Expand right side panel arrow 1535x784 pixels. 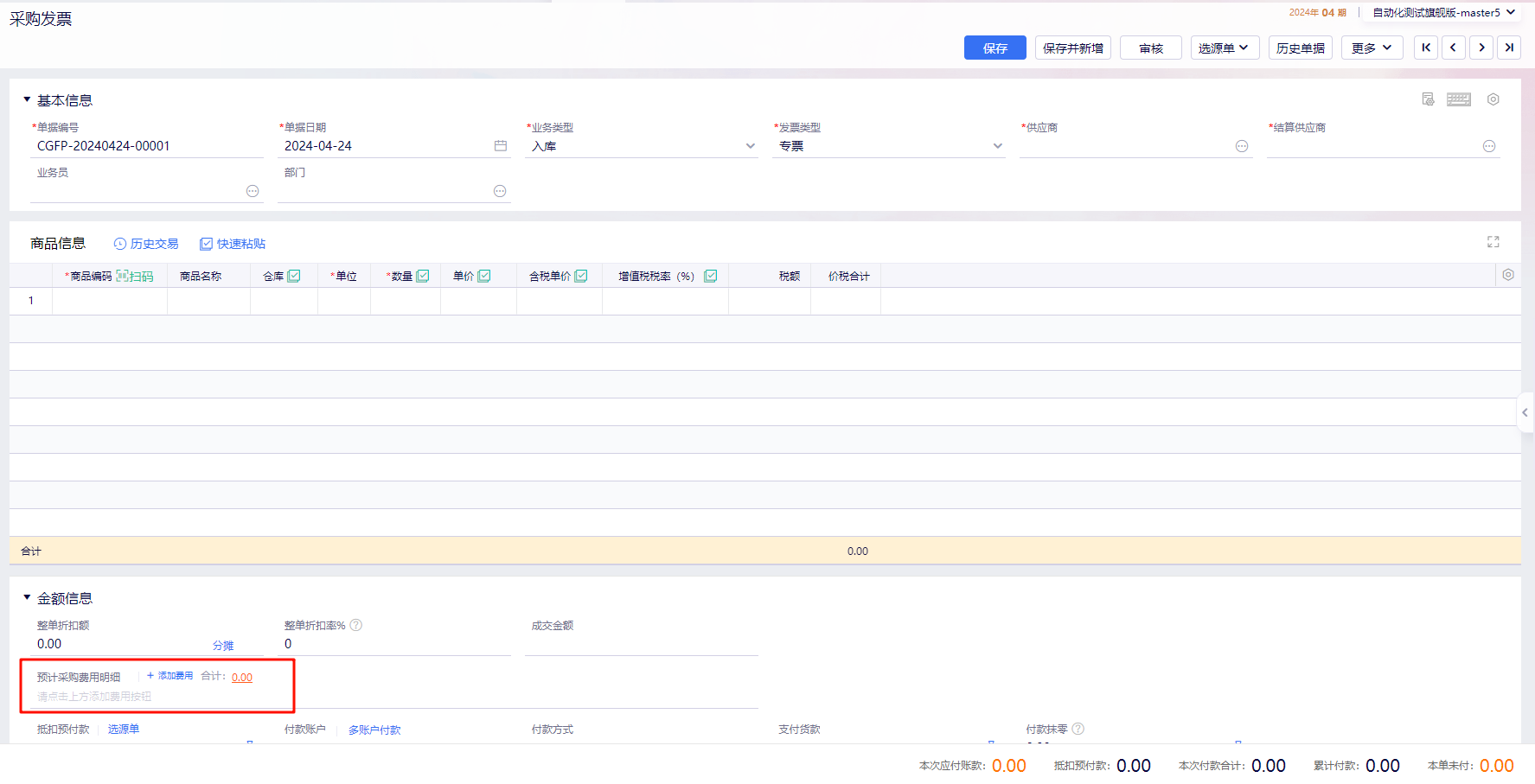(1525, 412)
